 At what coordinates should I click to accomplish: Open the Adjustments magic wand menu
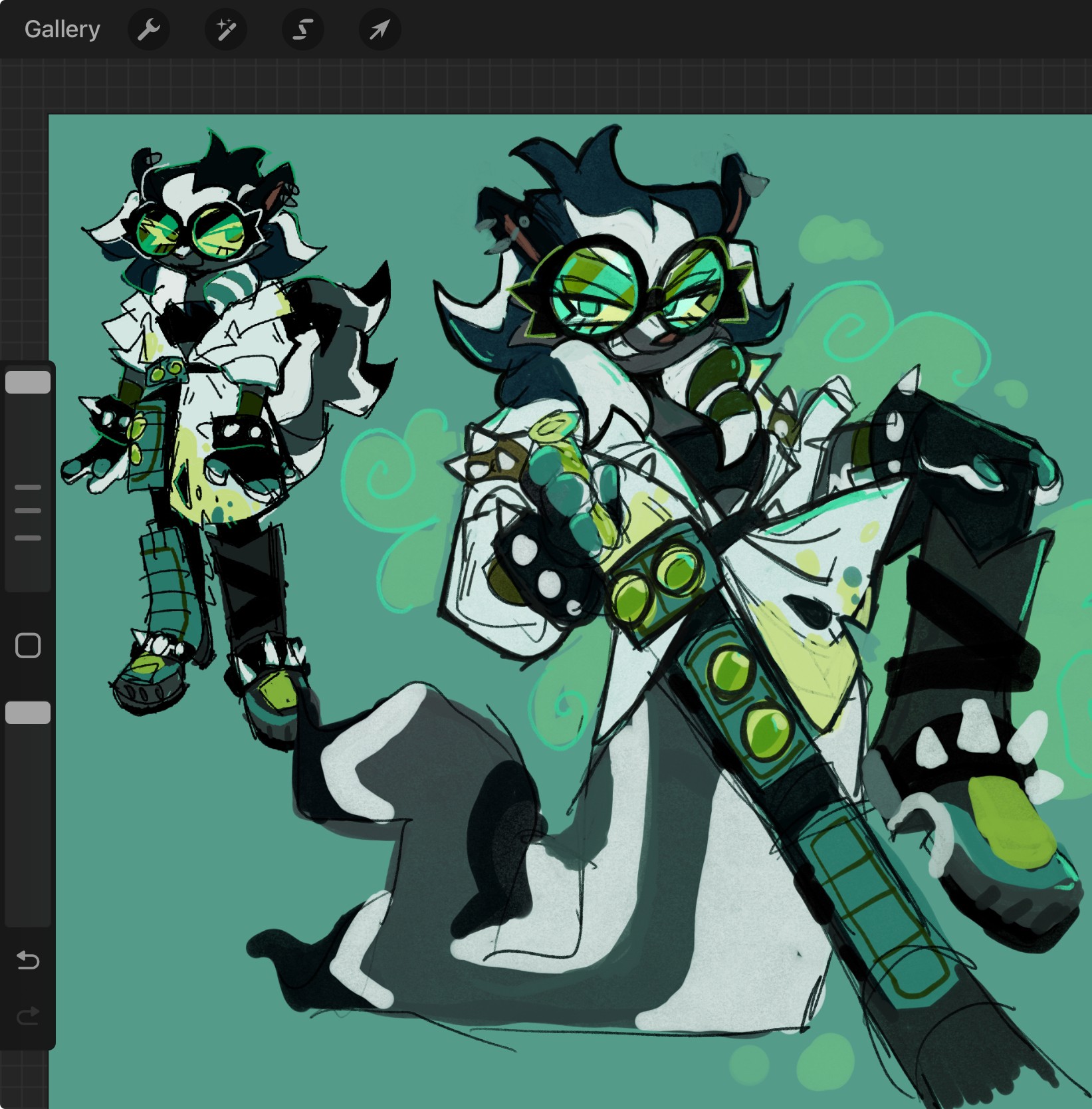(226, 29)
